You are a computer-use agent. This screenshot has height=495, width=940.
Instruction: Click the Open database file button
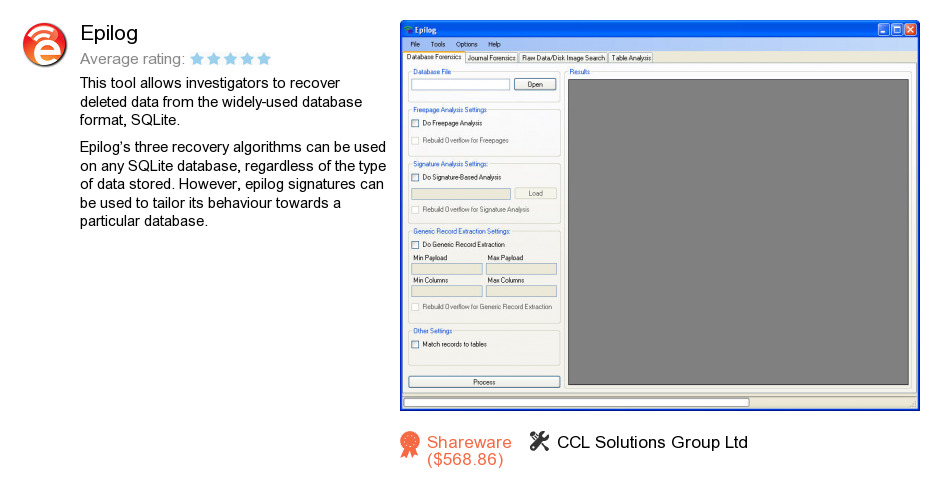click(x=535, y=84)
